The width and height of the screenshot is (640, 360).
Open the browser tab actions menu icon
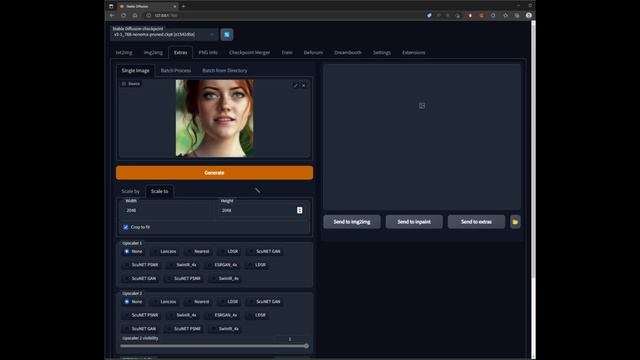click(111, 7)
